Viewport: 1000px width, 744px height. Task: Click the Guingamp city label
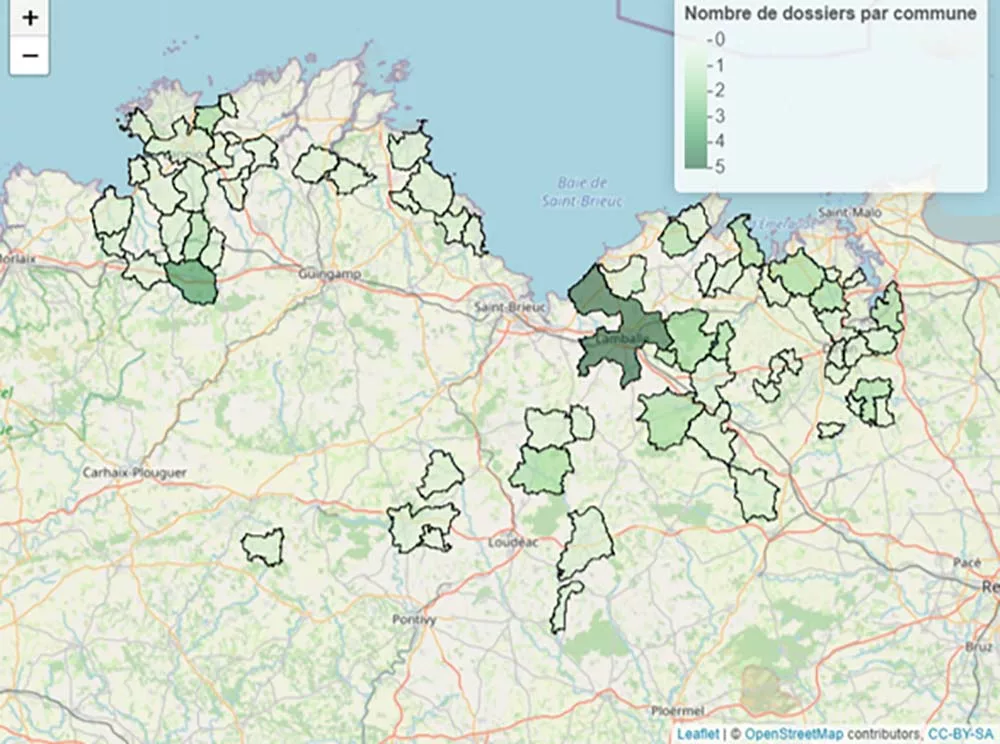tap(330, 274)
